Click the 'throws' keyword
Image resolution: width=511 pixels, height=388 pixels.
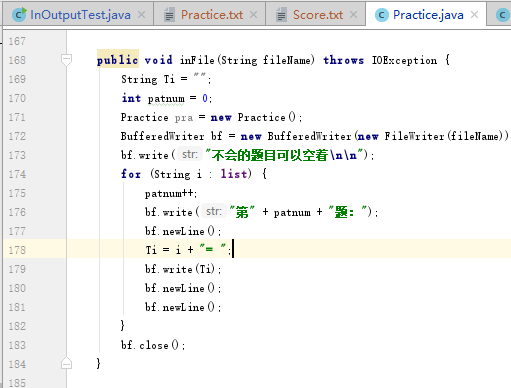coord(343,60)
